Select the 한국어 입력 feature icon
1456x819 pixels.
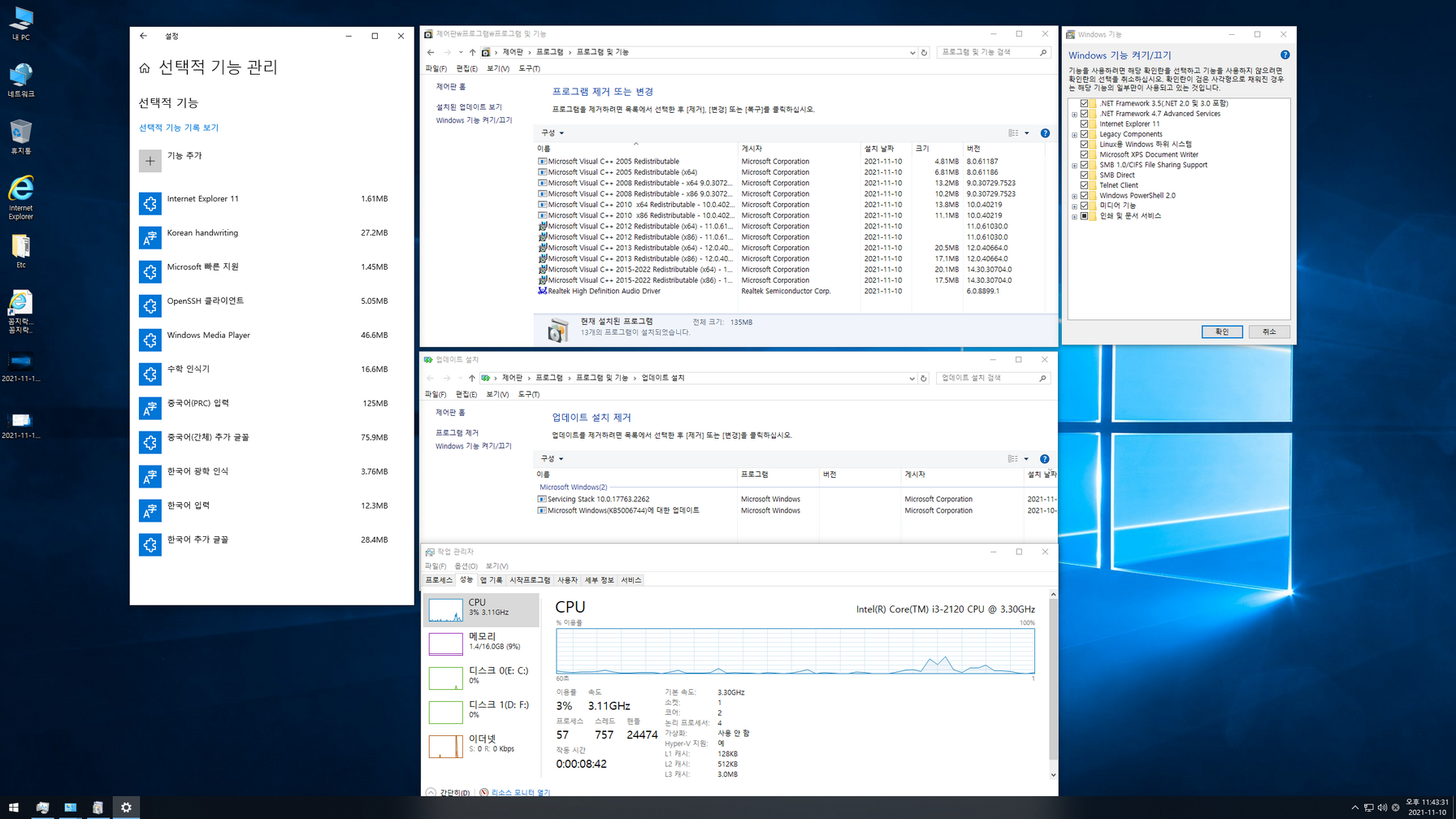150,510
